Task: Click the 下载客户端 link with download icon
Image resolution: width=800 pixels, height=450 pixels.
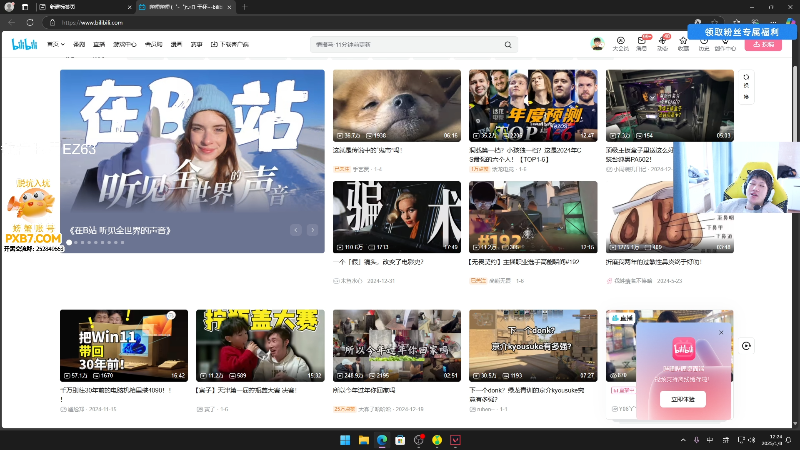Action: pos(230,44)
